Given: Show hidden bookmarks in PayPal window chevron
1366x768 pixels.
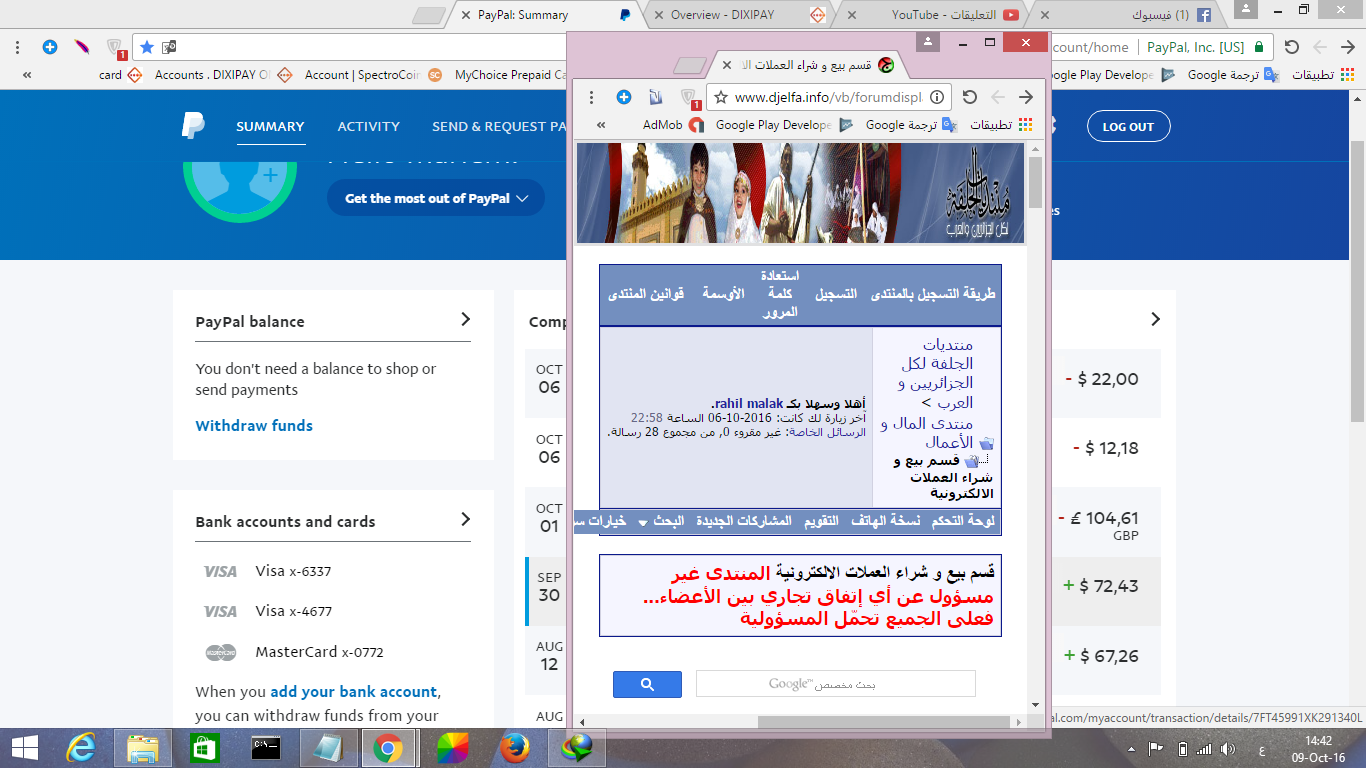Looking at the screenshot, I should pos(26,74).
